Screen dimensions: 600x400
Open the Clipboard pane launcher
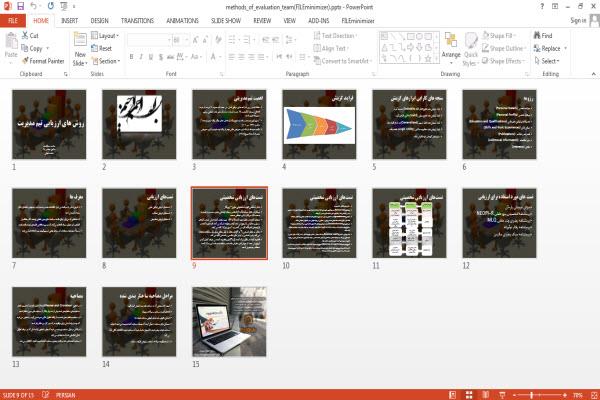(x=65, y=74)
